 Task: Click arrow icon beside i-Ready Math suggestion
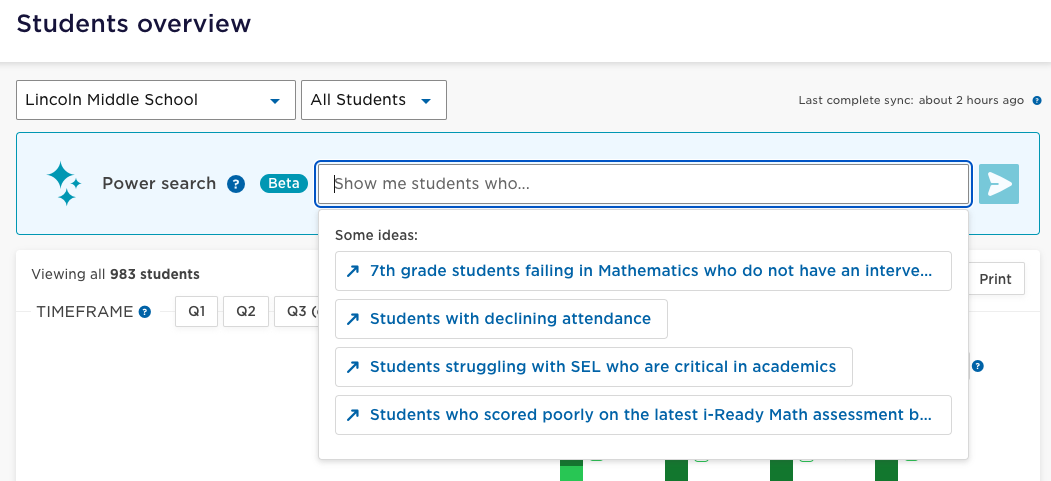point(353,415)
